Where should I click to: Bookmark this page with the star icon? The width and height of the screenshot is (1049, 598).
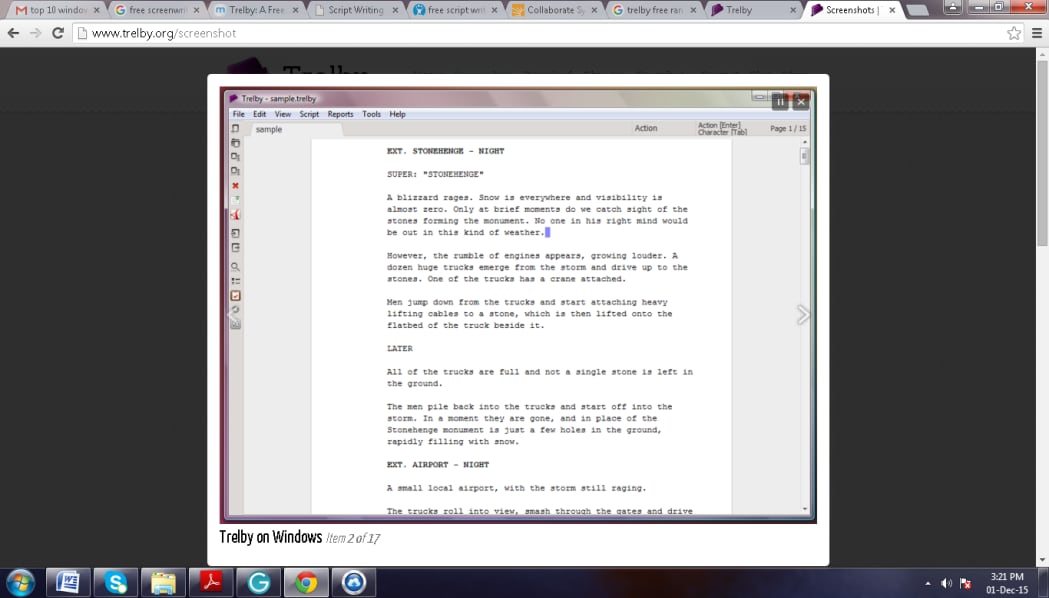coord(1014,33)
